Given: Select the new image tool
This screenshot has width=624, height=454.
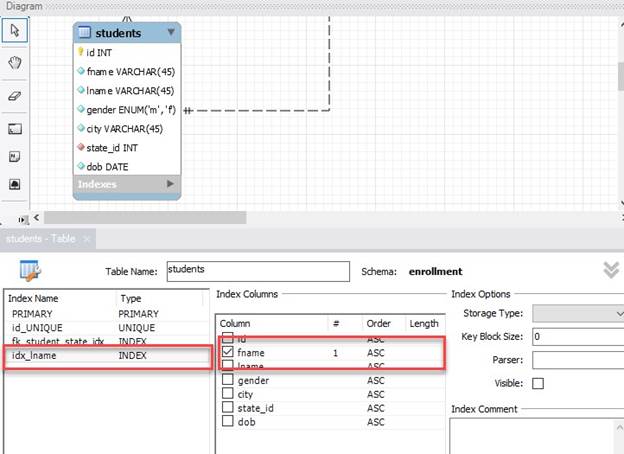Looking at the screenshot, I should coord(15,184).
